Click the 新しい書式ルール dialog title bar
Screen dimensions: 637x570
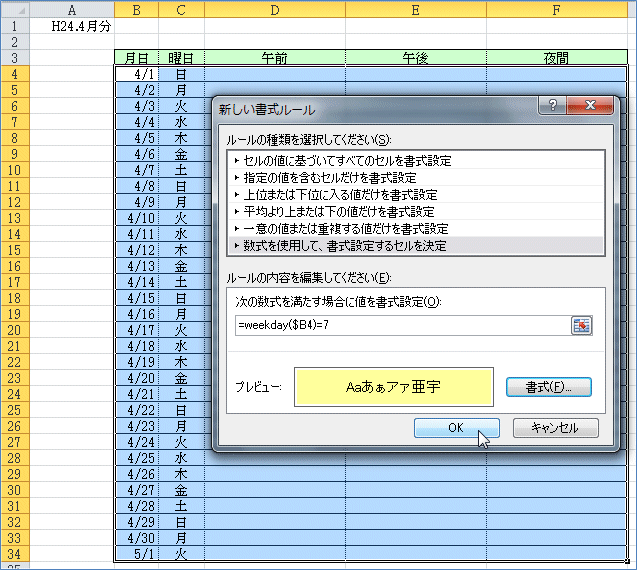coord(376,110)
